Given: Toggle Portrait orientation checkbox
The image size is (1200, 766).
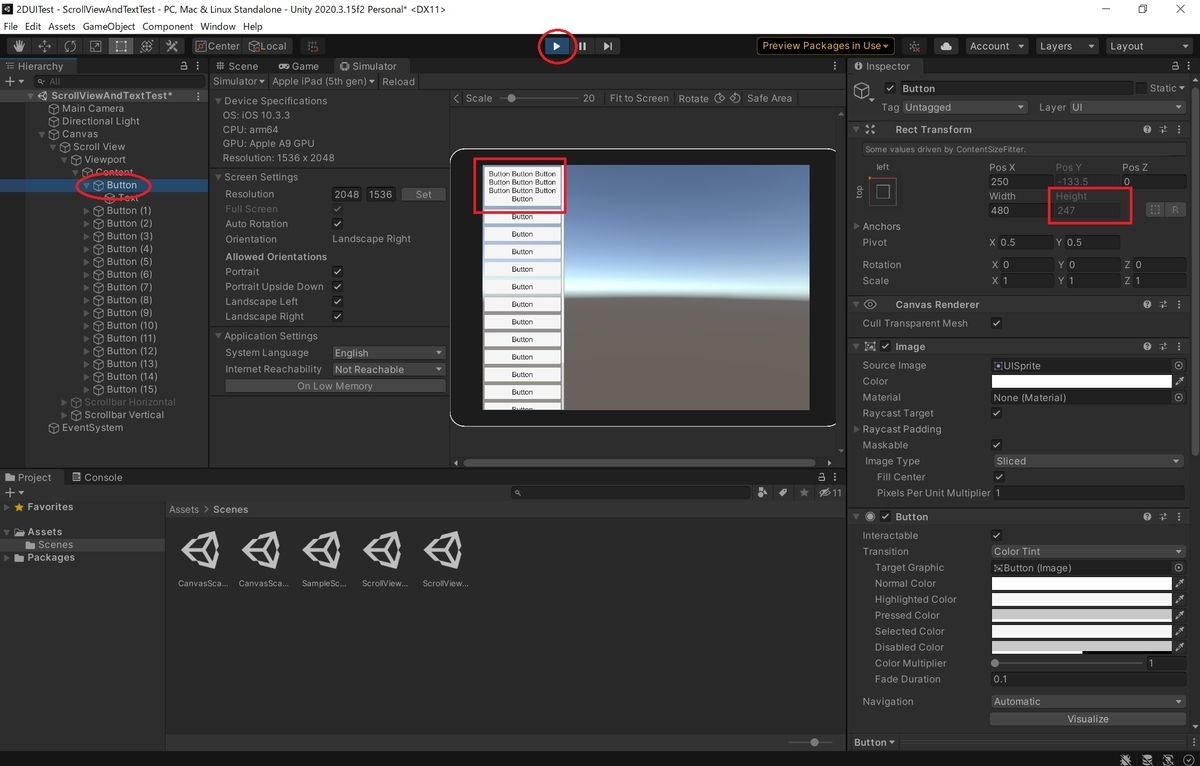Looking at the screenshot, I should tap(337, 272).
